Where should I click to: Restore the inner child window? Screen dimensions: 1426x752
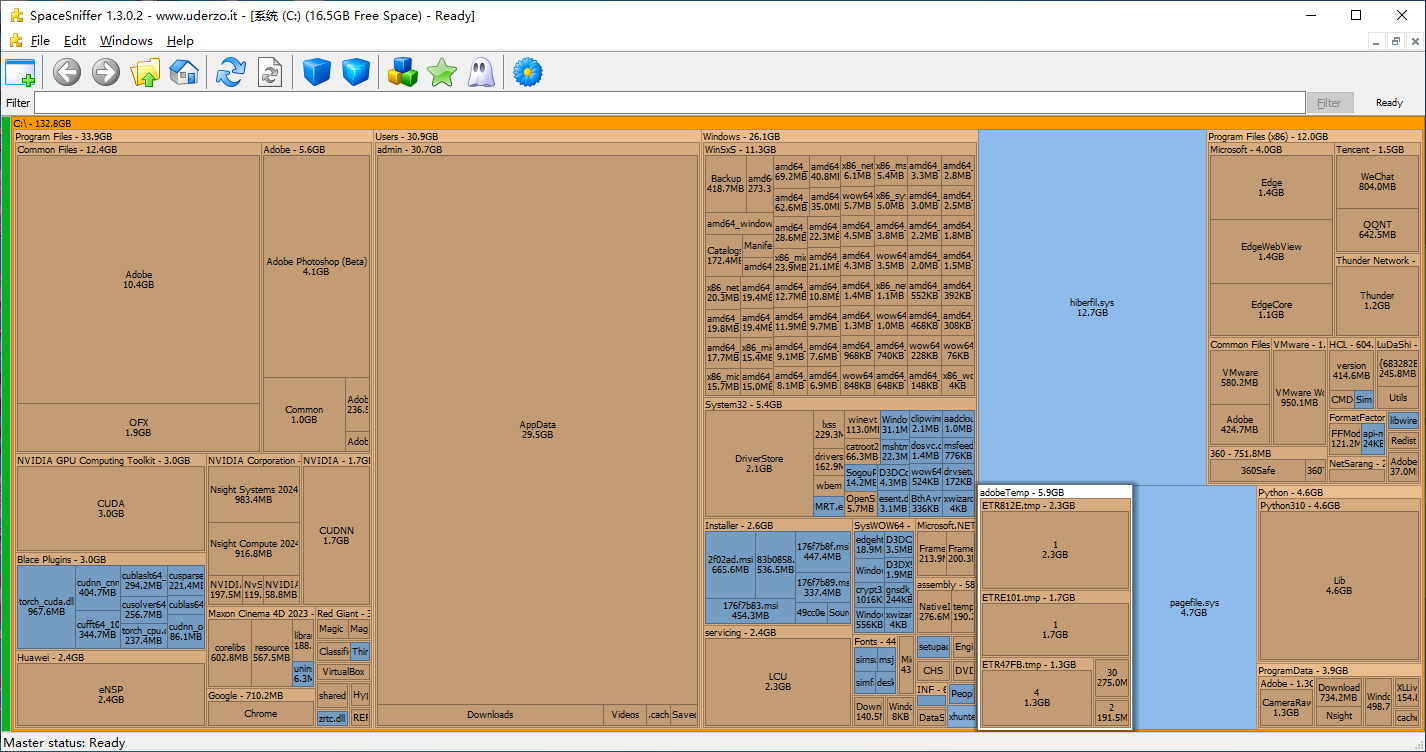point(1396,41)
